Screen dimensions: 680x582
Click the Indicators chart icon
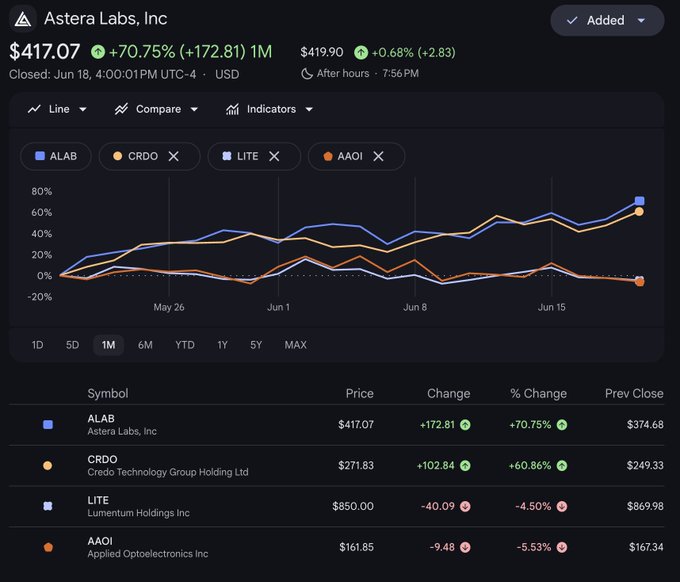point(232,109)
